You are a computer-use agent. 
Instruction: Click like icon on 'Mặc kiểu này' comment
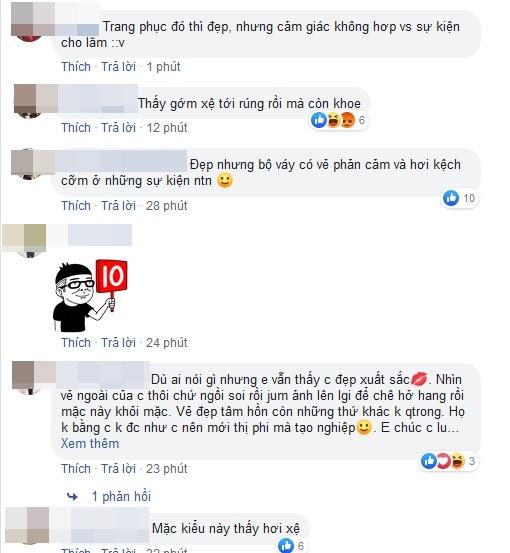[286, 545]
